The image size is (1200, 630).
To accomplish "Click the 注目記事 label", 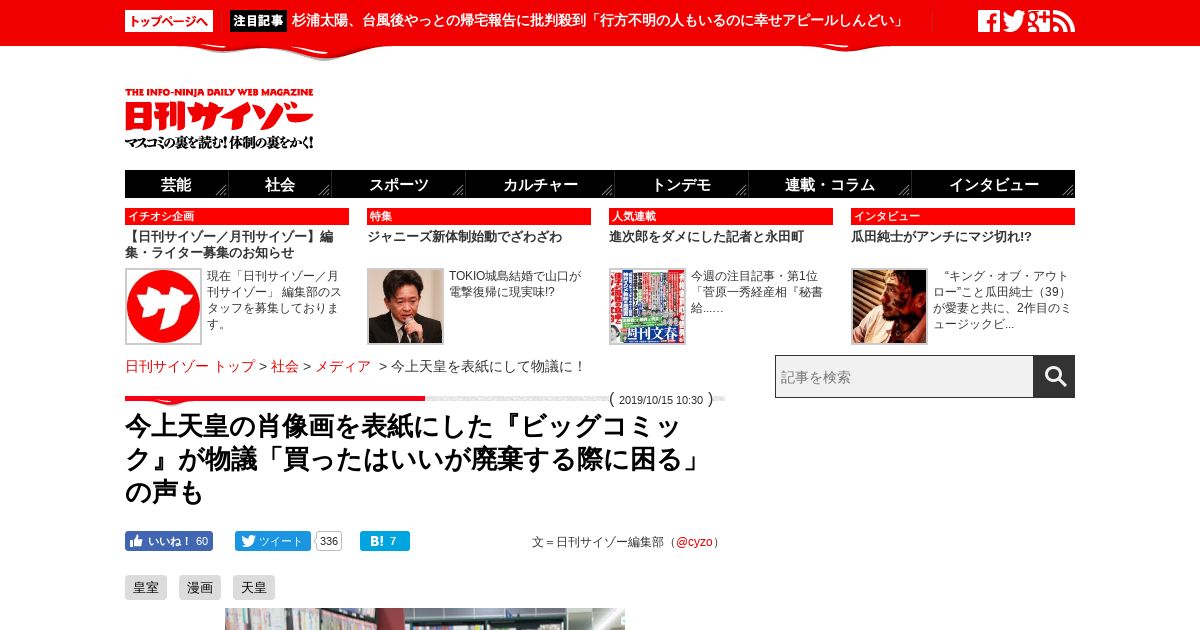I will pyautogui.click(x=259, y=21).
